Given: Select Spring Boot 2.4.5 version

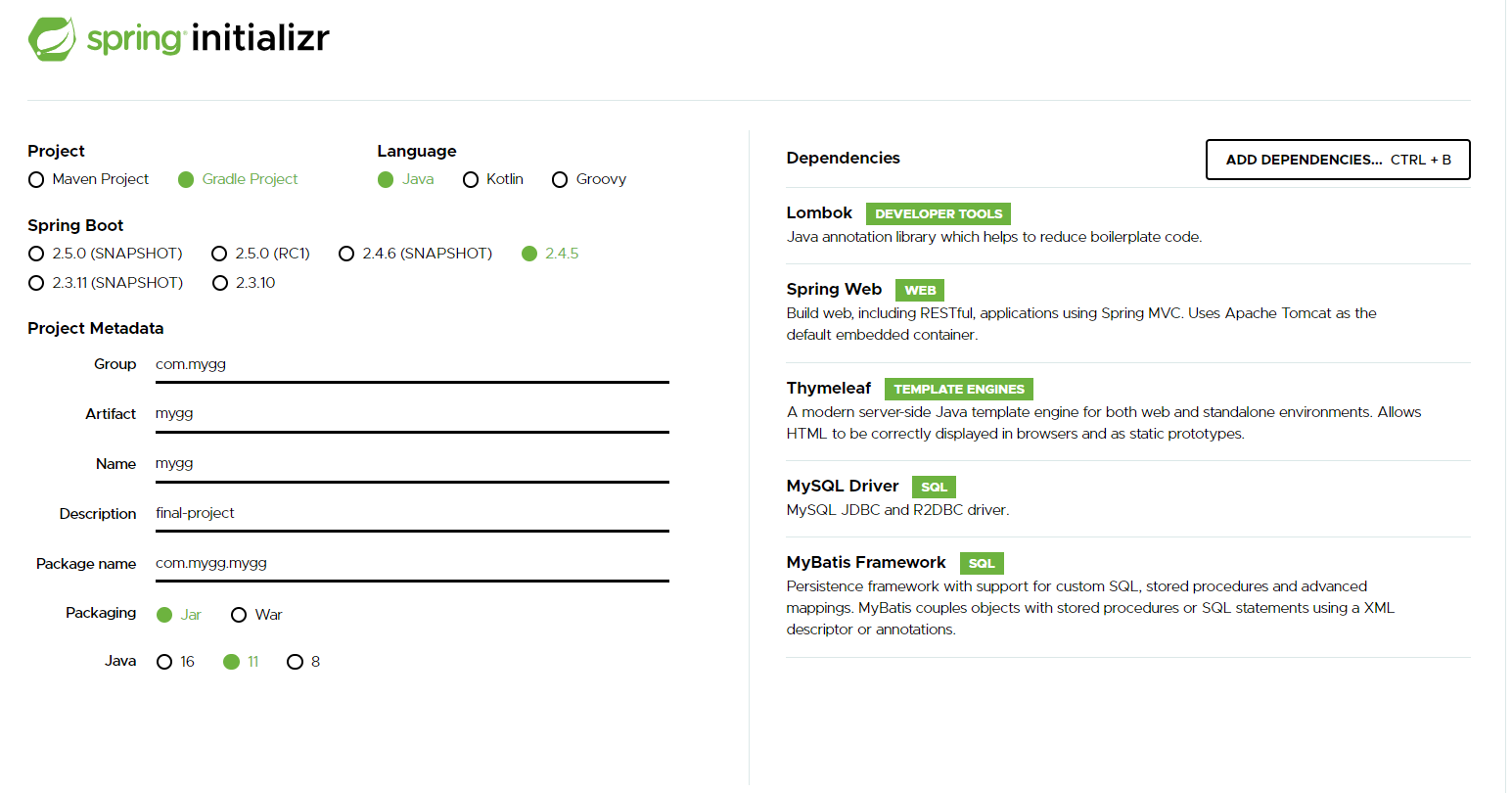Looking at the screenshot, I should tap(550, 254).
